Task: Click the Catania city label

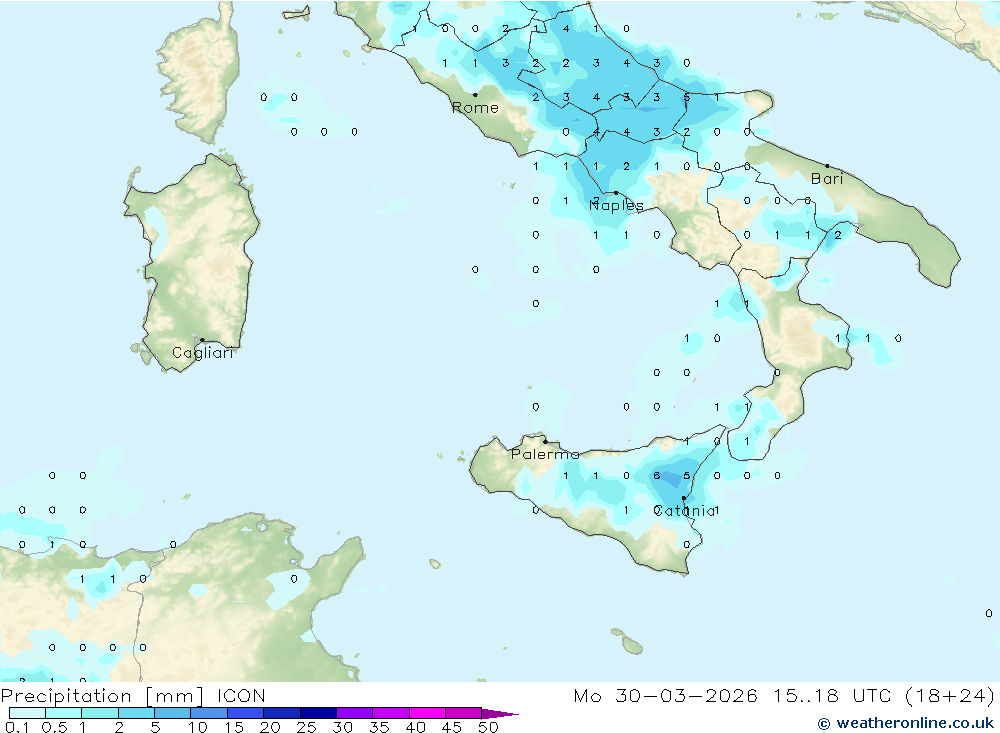Action: pyautogui.click(x=685, y=511)
